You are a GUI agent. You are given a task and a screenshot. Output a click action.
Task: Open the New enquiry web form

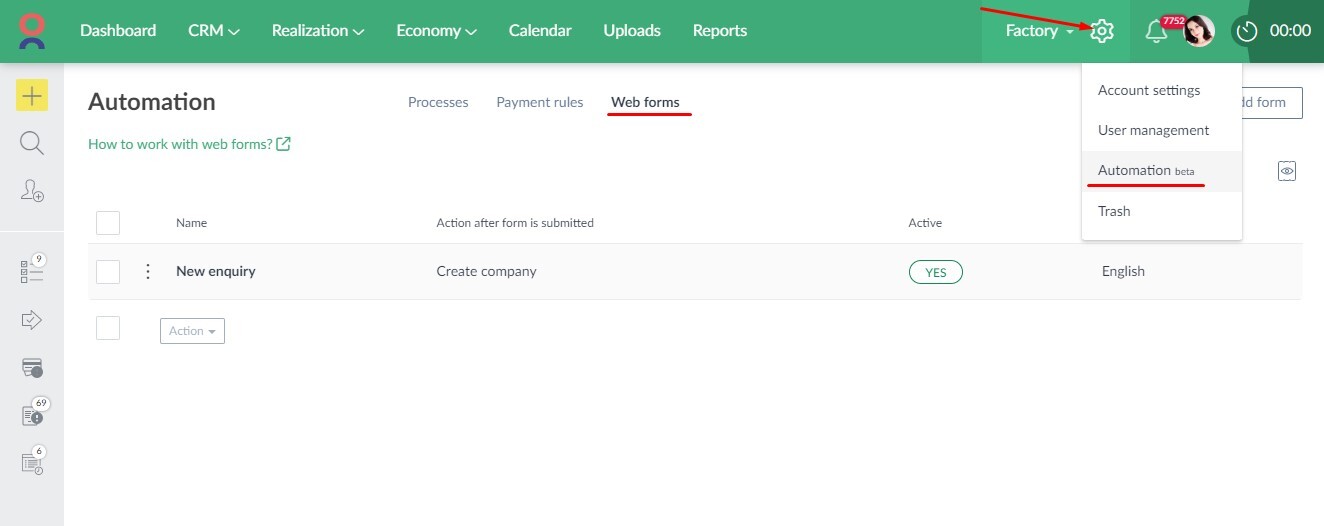tap(216, 271)
